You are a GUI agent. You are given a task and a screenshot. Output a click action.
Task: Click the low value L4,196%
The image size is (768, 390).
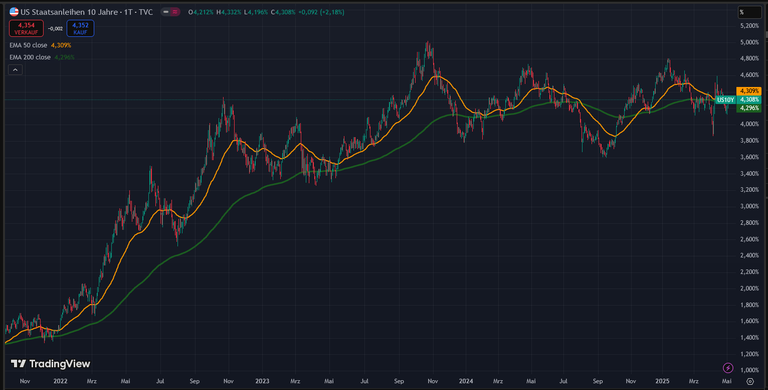[x=256, y=12]
